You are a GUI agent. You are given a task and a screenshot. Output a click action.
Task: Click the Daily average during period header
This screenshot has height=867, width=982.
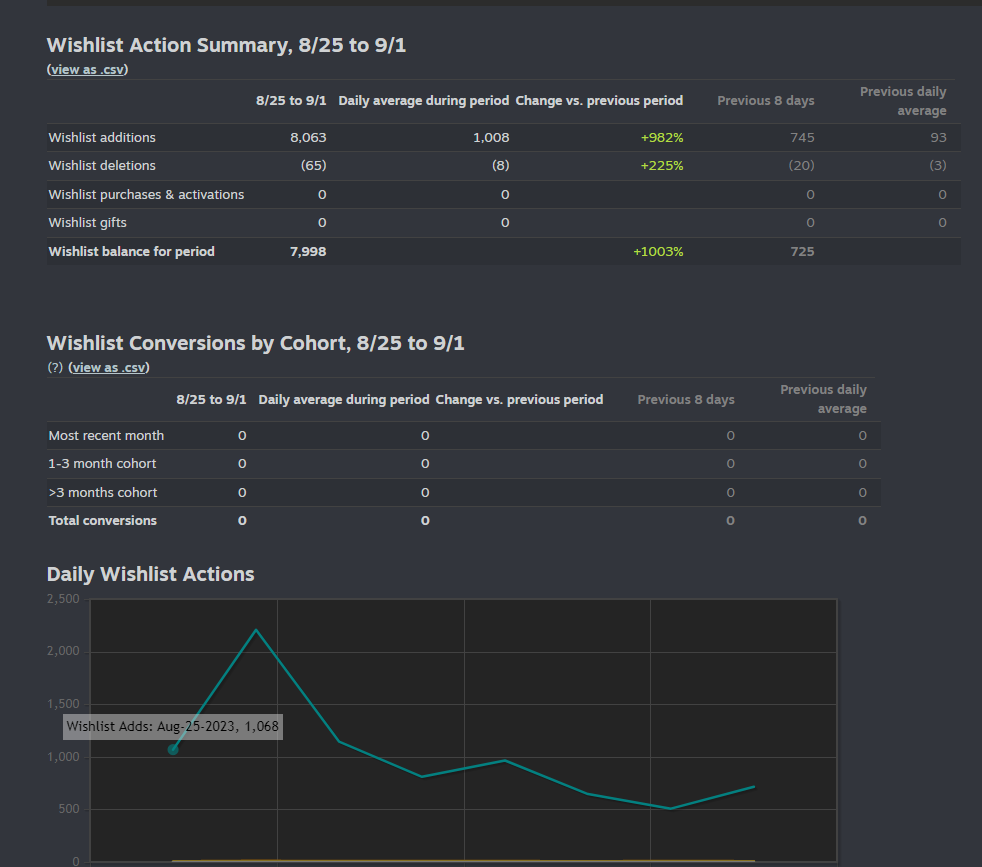coord(421,100)
